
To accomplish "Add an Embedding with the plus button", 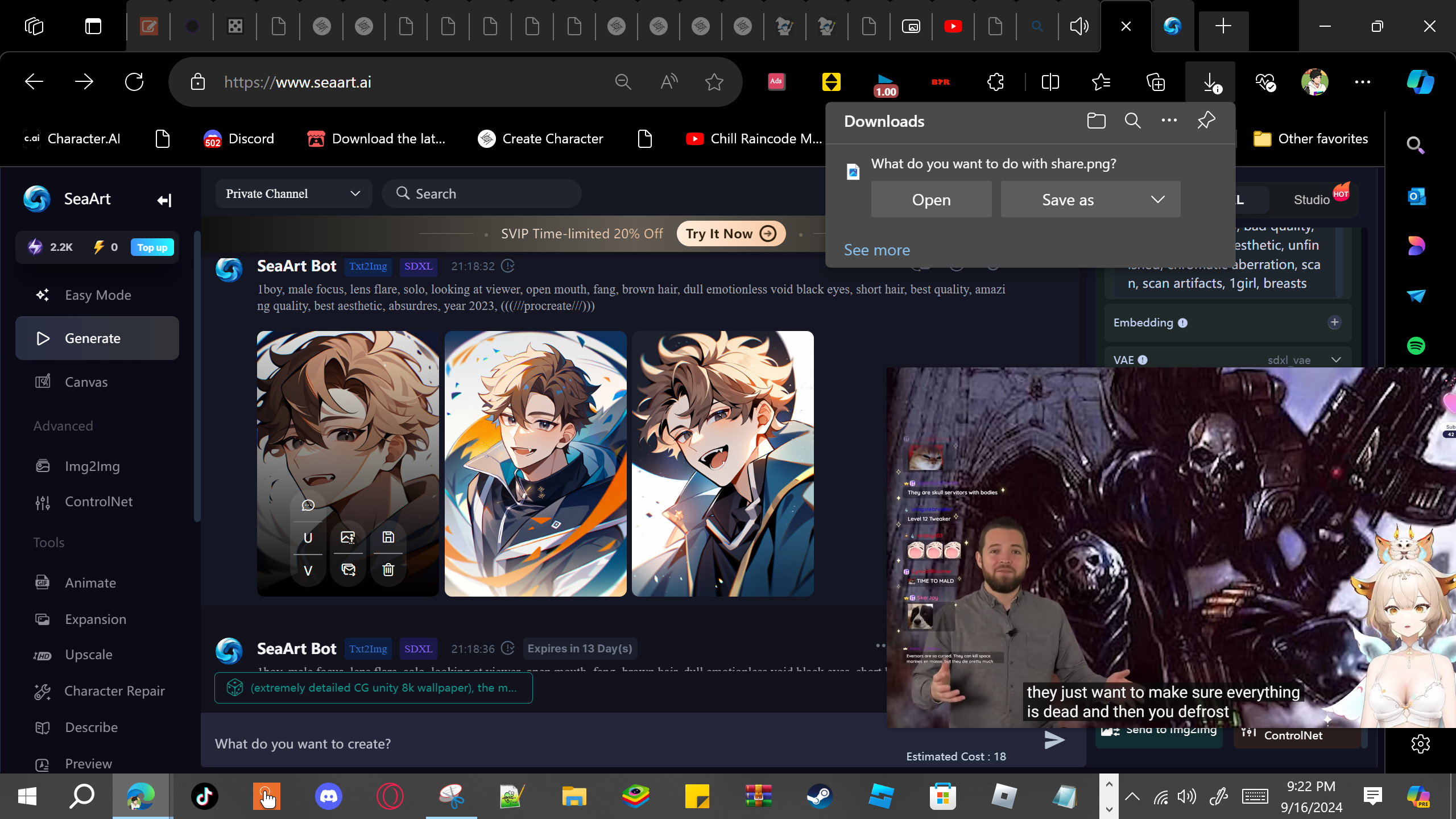I will (x=1334, y=322).
